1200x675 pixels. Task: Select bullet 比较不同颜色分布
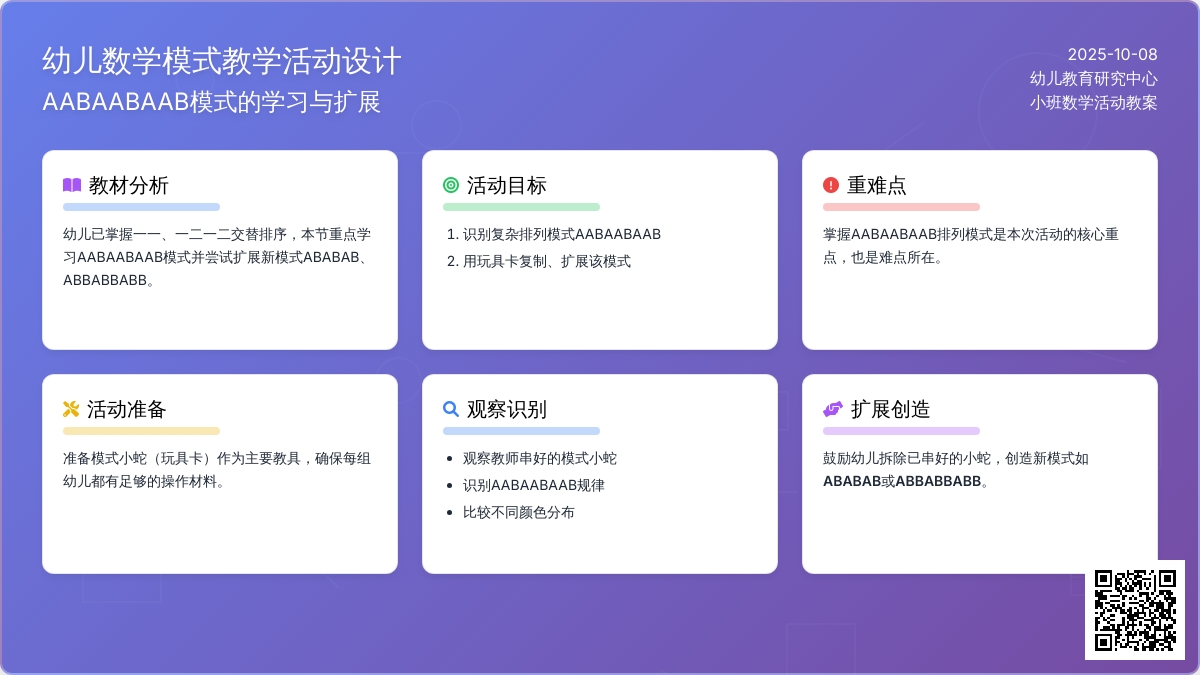coord(518,512)
